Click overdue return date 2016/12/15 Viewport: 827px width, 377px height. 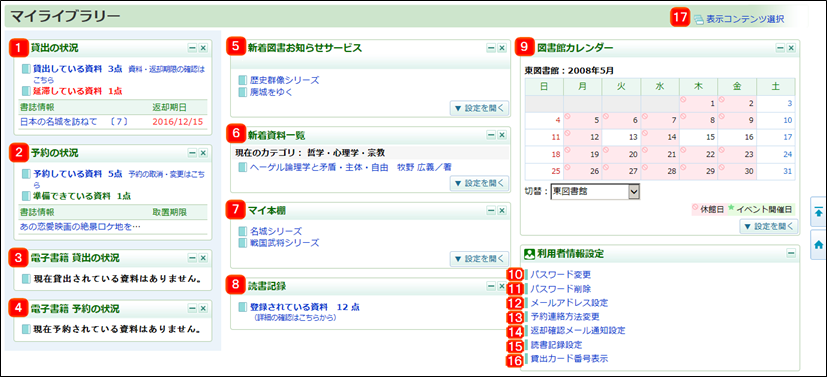[x=178, y=122]
